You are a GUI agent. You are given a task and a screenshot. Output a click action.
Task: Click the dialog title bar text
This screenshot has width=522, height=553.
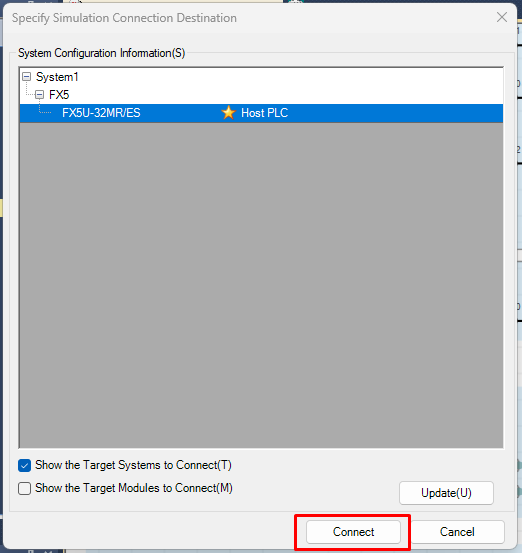[124, 18]
